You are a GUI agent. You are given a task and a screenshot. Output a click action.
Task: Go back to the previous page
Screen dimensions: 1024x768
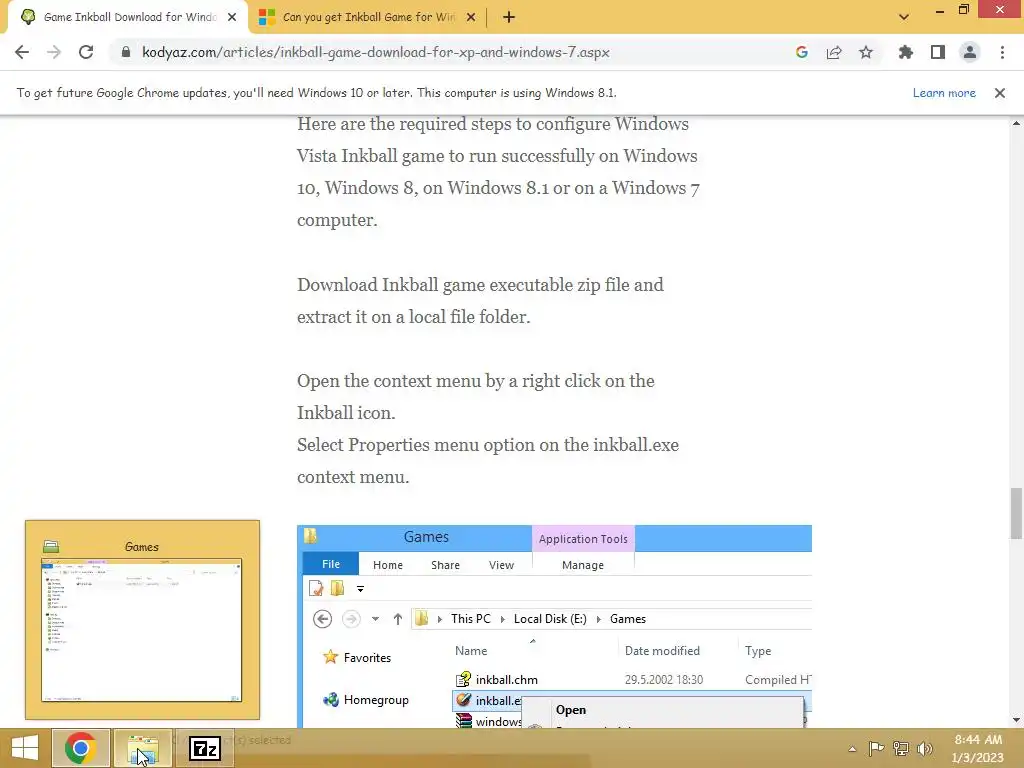pyautogui.click(x=22, y=52)
